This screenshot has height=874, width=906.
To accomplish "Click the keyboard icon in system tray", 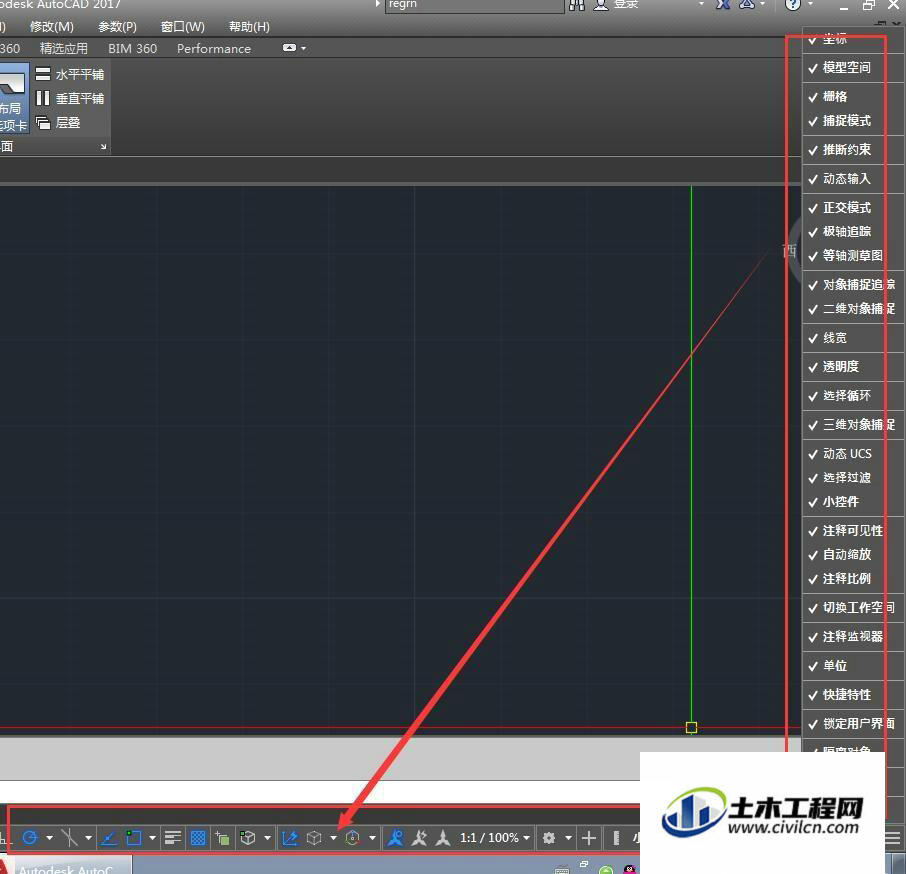I will click(562, 871).
